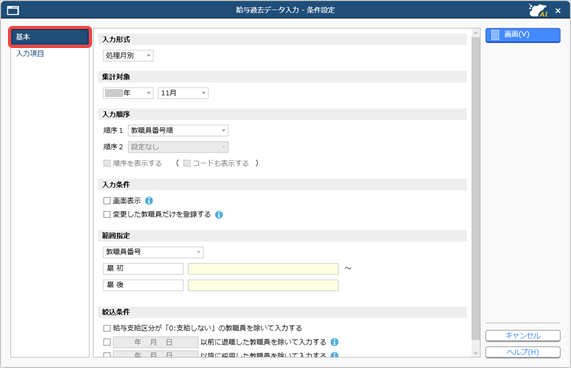Open the year dropdown under 集計対象

point(128,93)
